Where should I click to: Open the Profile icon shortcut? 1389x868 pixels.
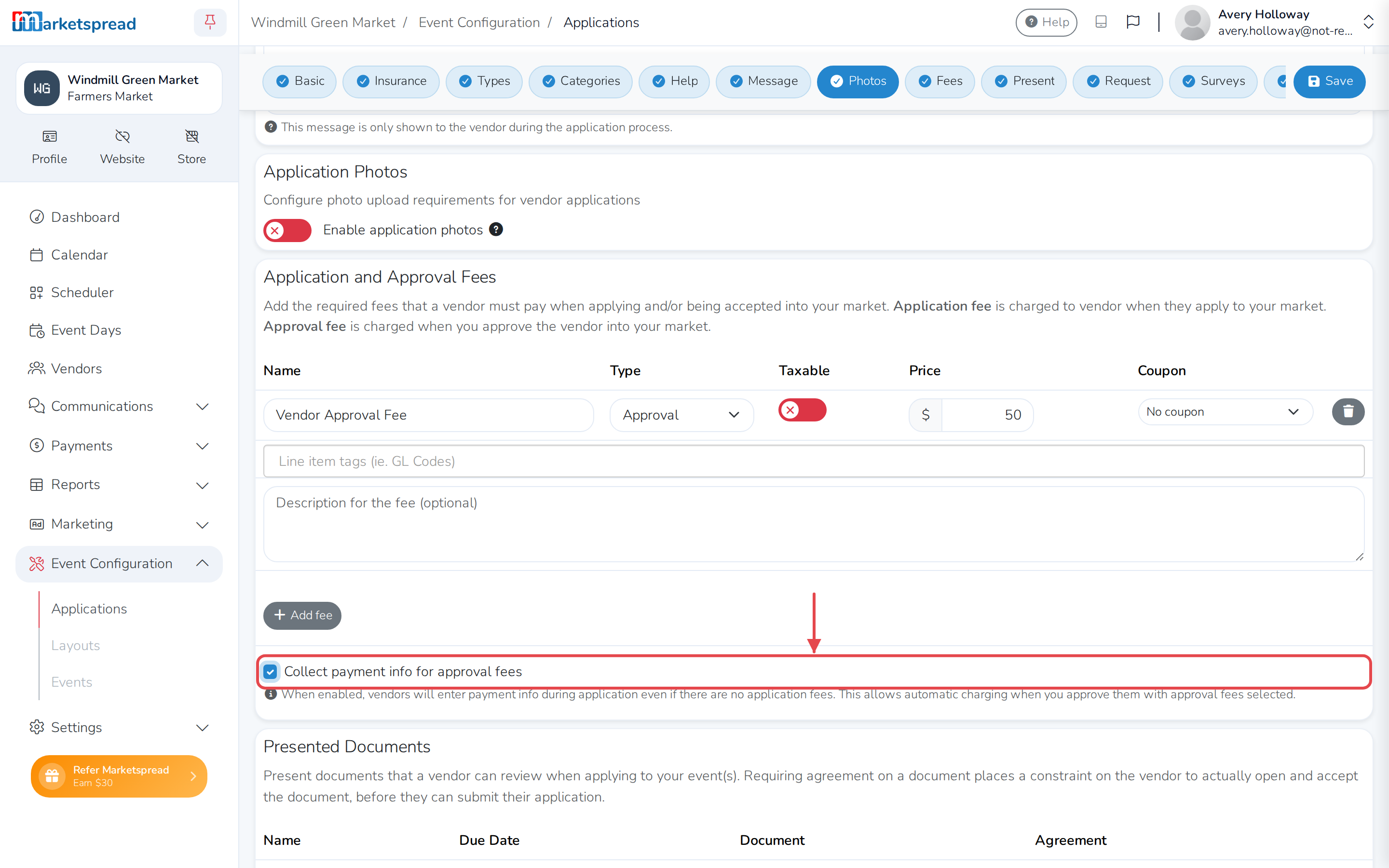tap(49, 147)
